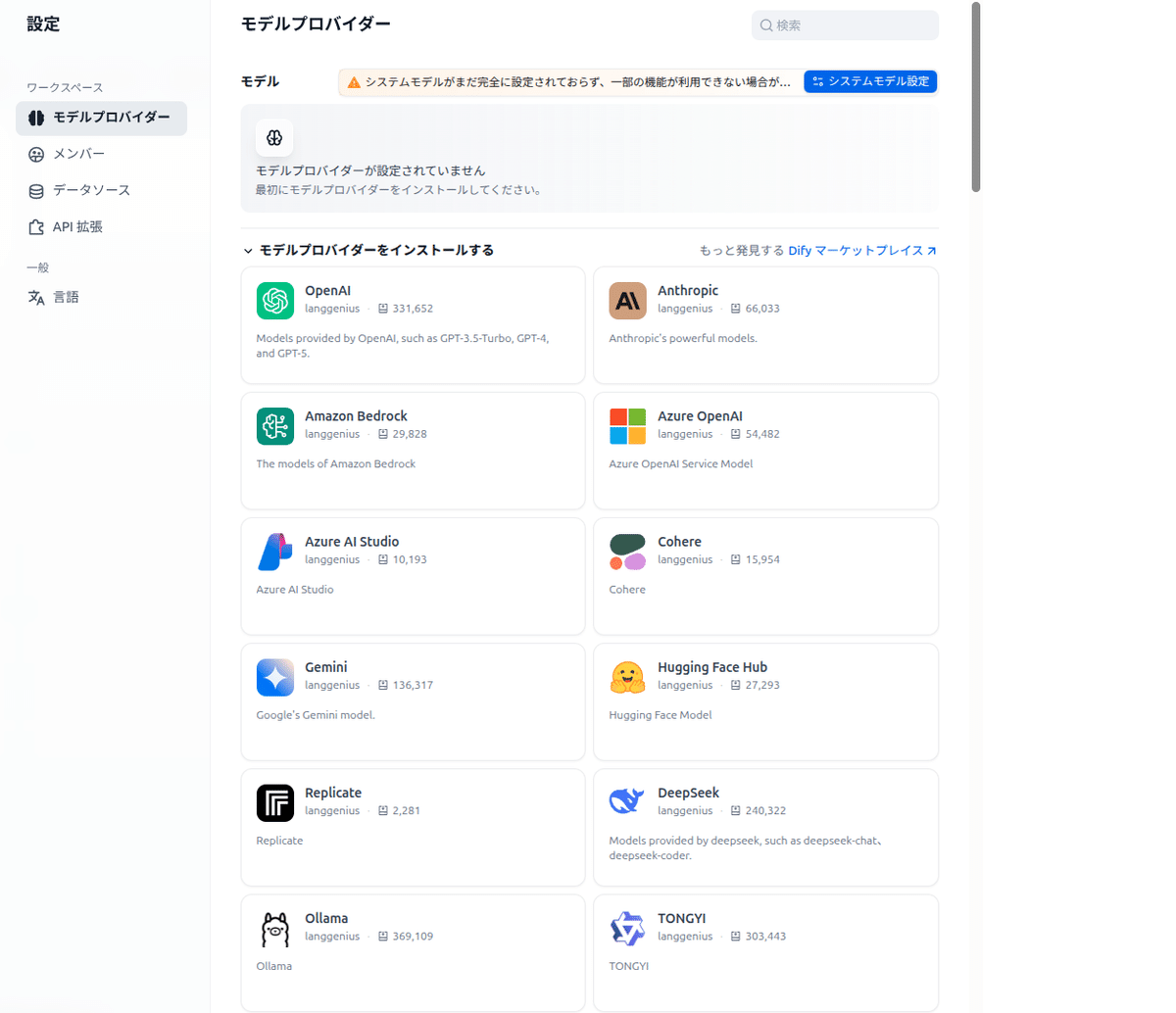This screenshot has width=1176, height=1013.
Task: Click the Hugging Face Hub icon
Action: [x=627, y=677]
